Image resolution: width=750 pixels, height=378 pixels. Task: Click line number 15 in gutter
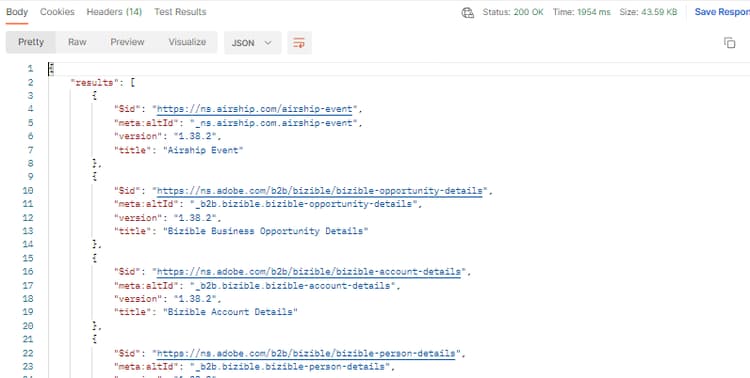pyautogui.click(x=28, y=258)
